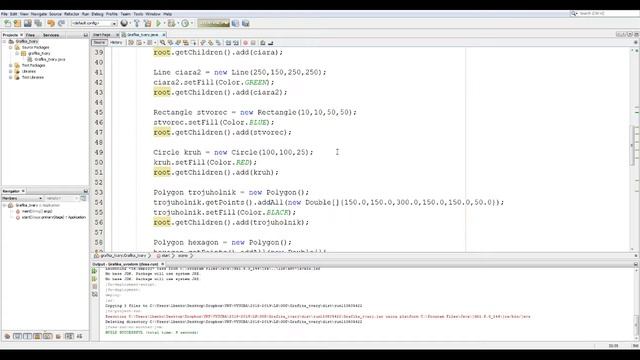The width and height of the screenshot is (640, 360).
Task: Click the Comment line editor icon
Action: tap(263, 42)
